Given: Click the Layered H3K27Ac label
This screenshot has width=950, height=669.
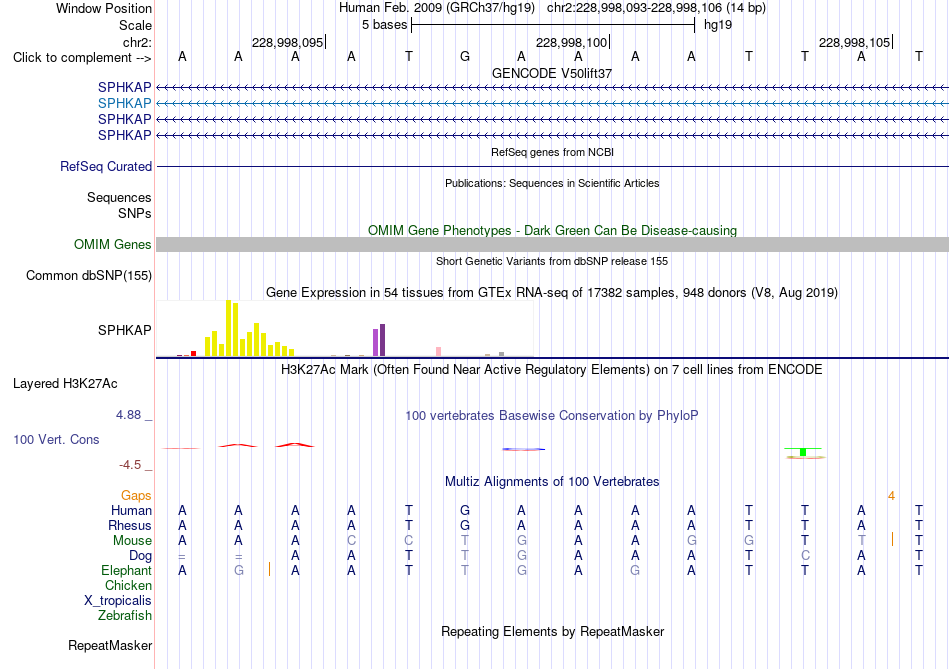Looking at the screenshot, I should (x=65, y=384).
